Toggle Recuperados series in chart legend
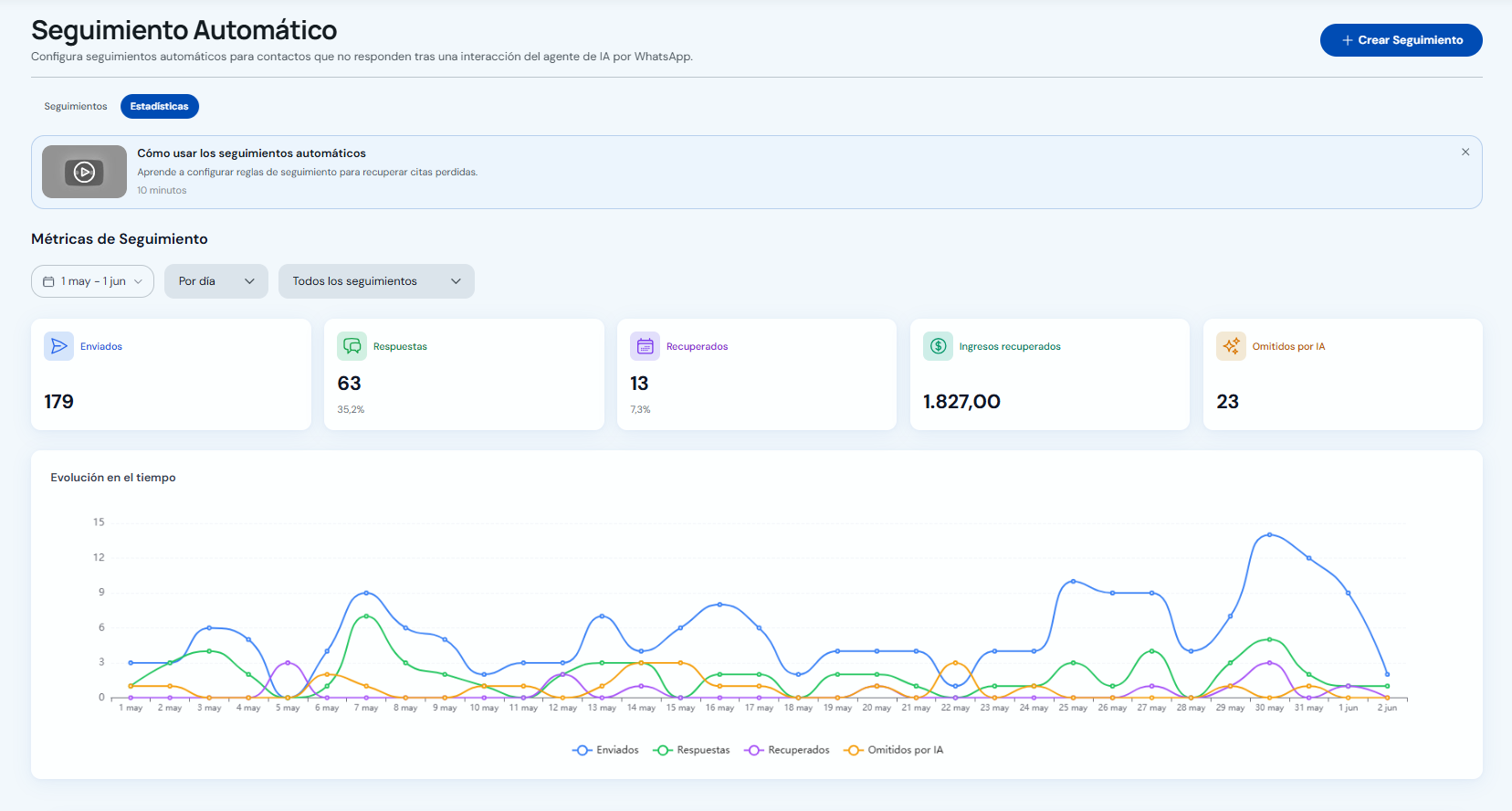This screenshot has height=811, width=1512. [x=786, y=750]
